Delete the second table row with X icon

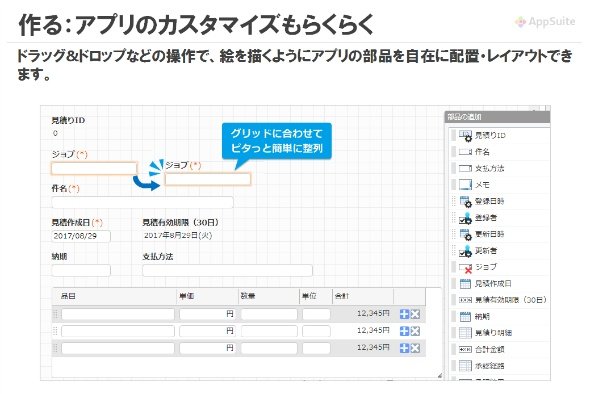point(415,331)
